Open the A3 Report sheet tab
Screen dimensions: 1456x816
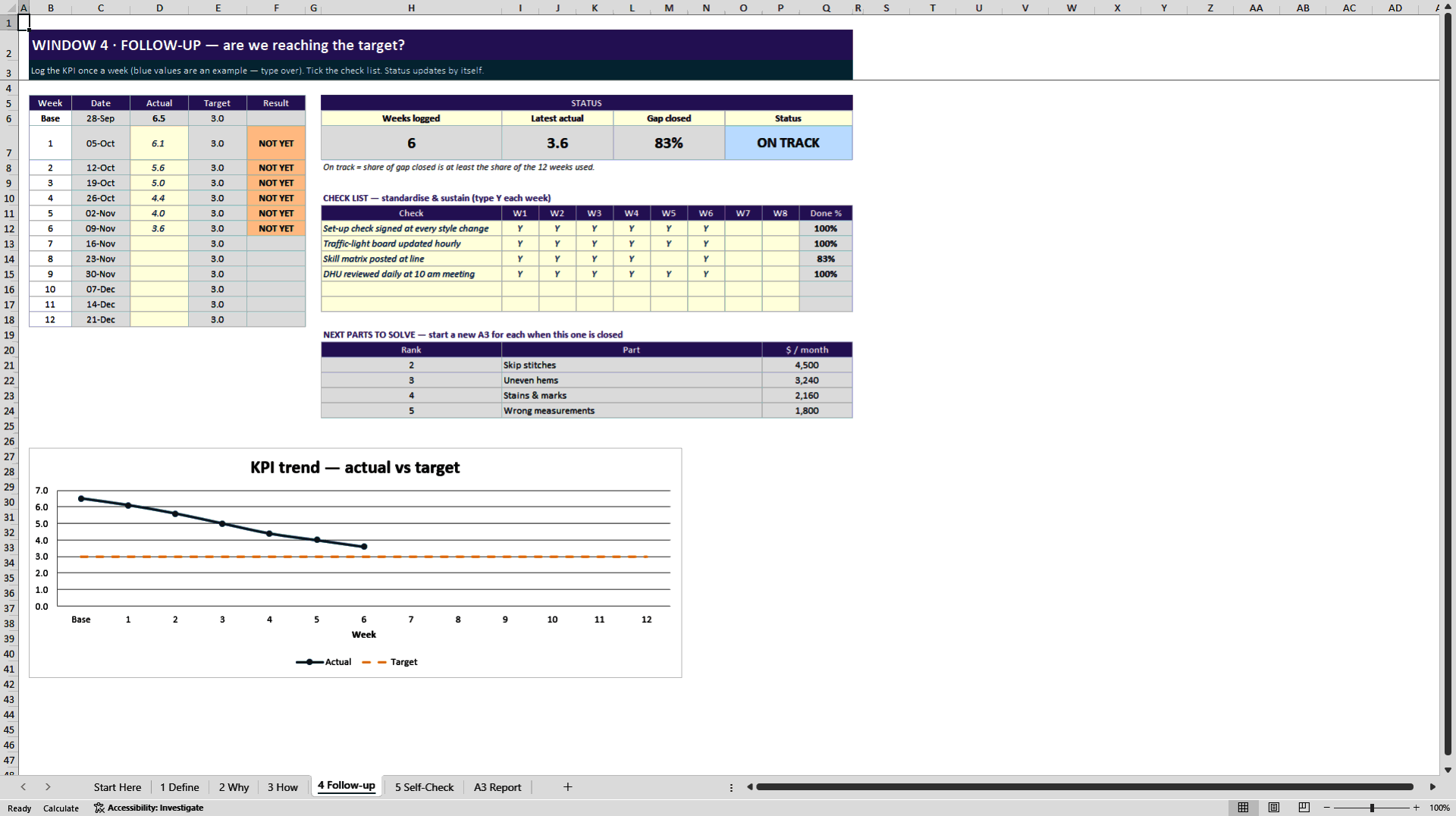497,787
